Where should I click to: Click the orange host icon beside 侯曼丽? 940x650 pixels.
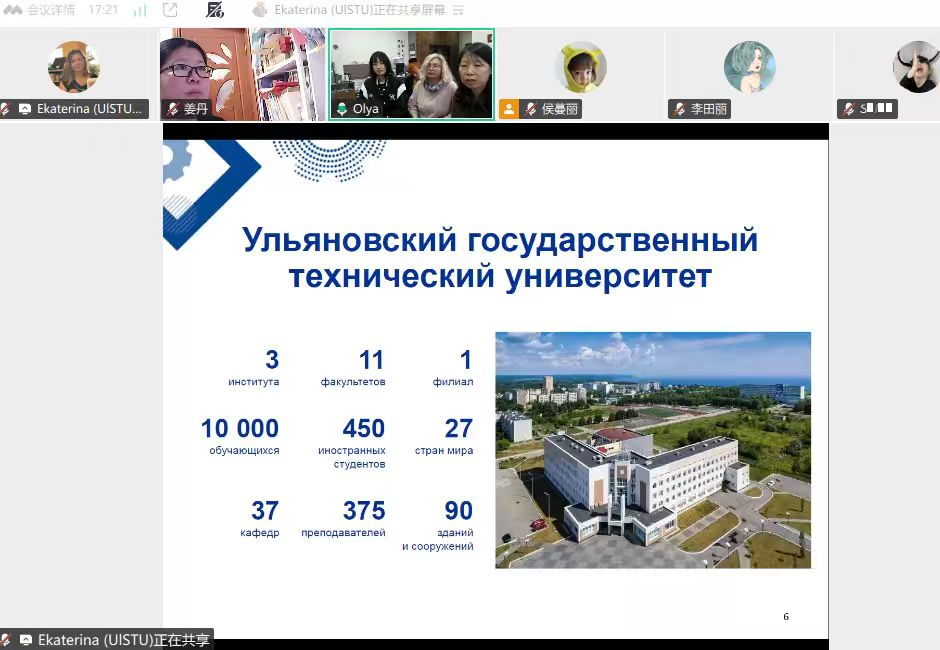tap(510, 109)
